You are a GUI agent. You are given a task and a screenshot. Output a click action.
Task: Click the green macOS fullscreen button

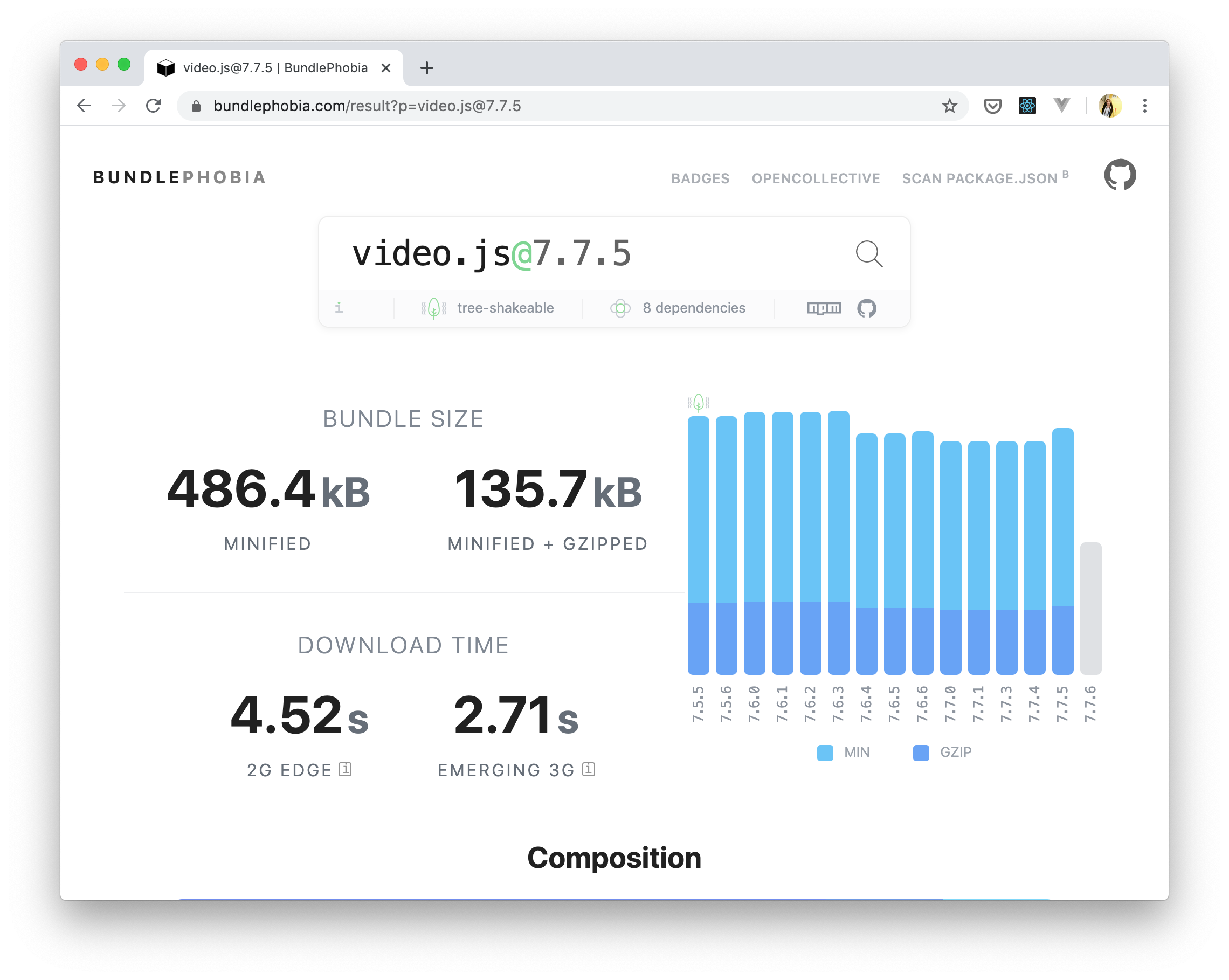click(123, 65)
